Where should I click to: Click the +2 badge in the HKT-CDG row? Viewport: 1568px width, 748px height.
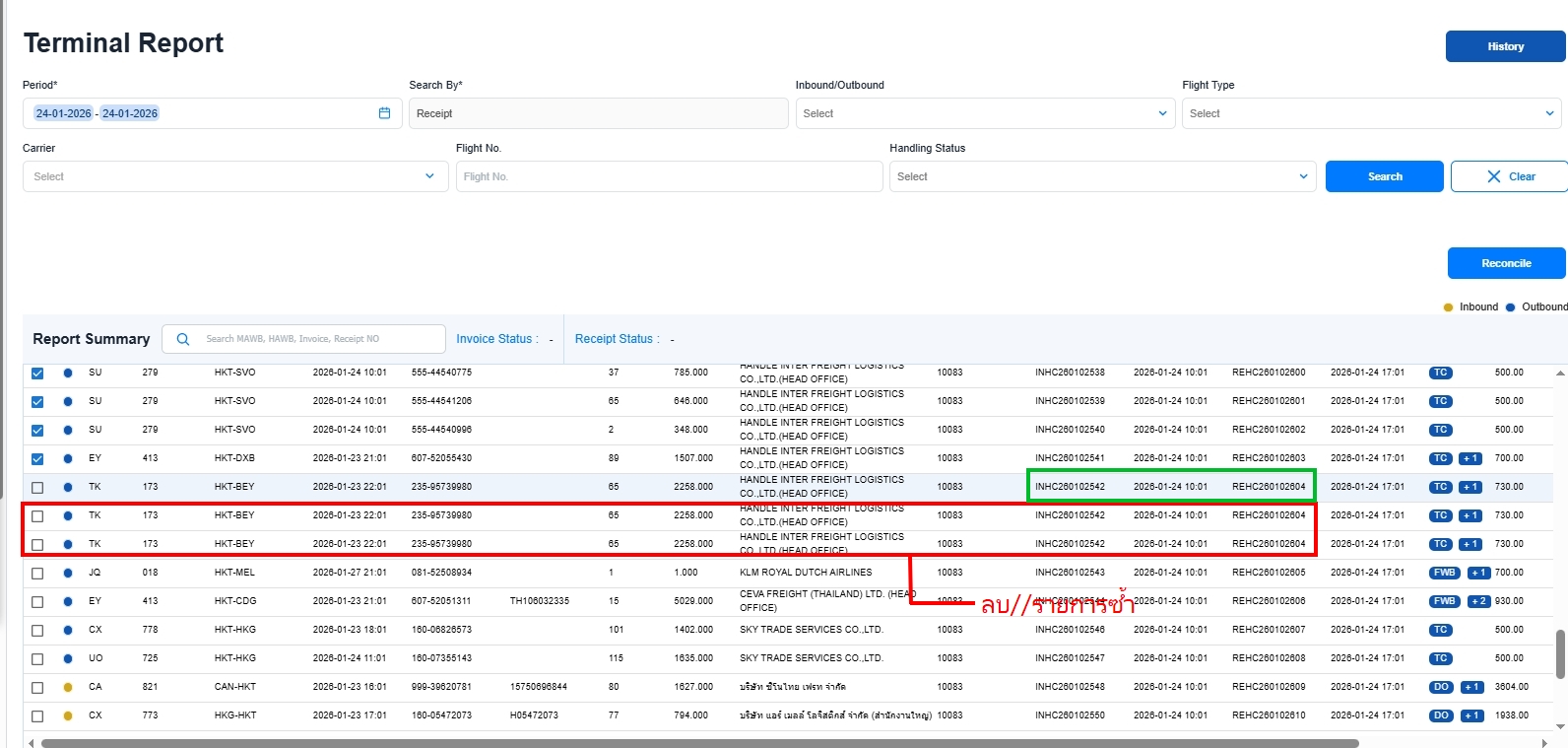point(1477,601)
